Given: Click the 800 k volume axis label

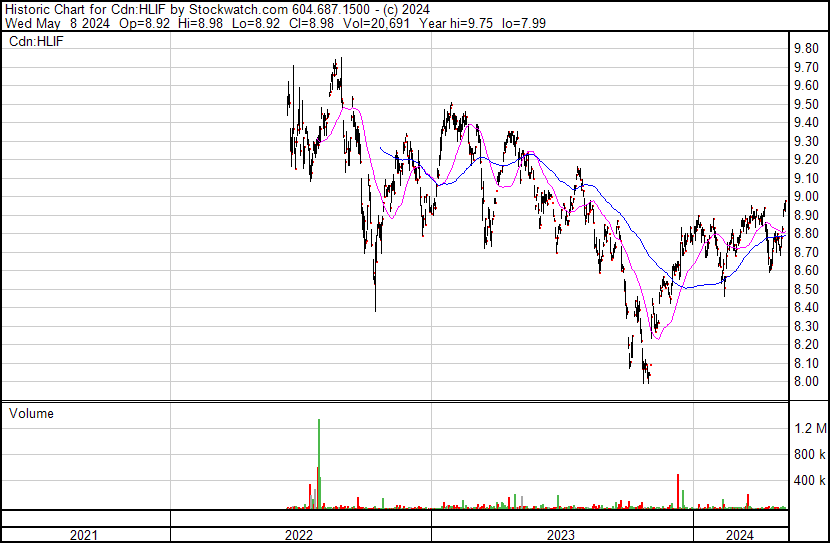Looking at the screenshot, I should [x=810, y=454].
